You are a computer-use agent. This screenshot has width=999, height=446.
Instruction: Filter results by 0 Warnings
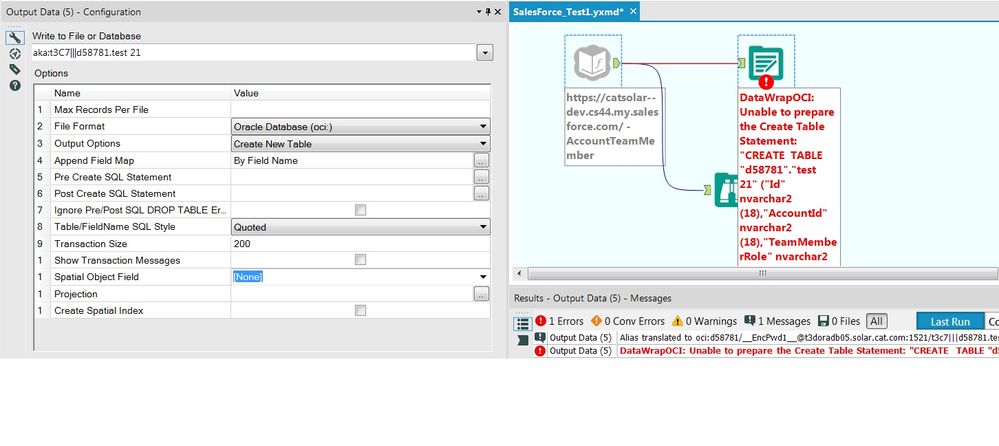[x=704, y=321]
